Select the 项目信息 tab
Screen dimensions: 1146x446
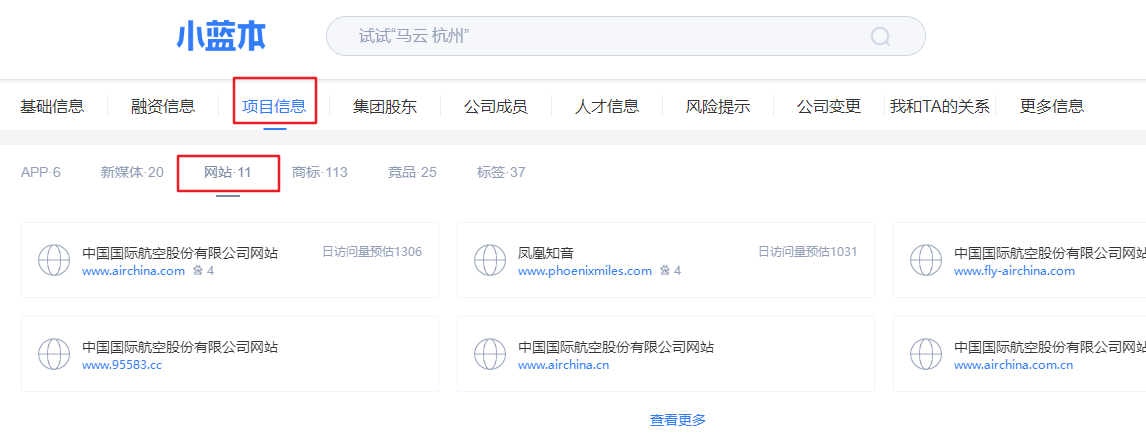click(x=274, y=107)
